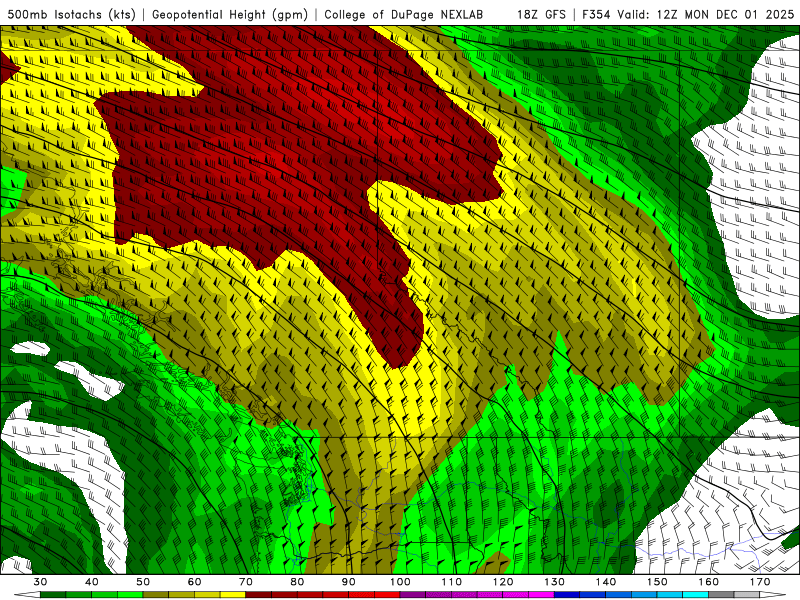Click the '160' label on the color scale
This screenshot has width=800, height=600.
(x=709, y=582)
